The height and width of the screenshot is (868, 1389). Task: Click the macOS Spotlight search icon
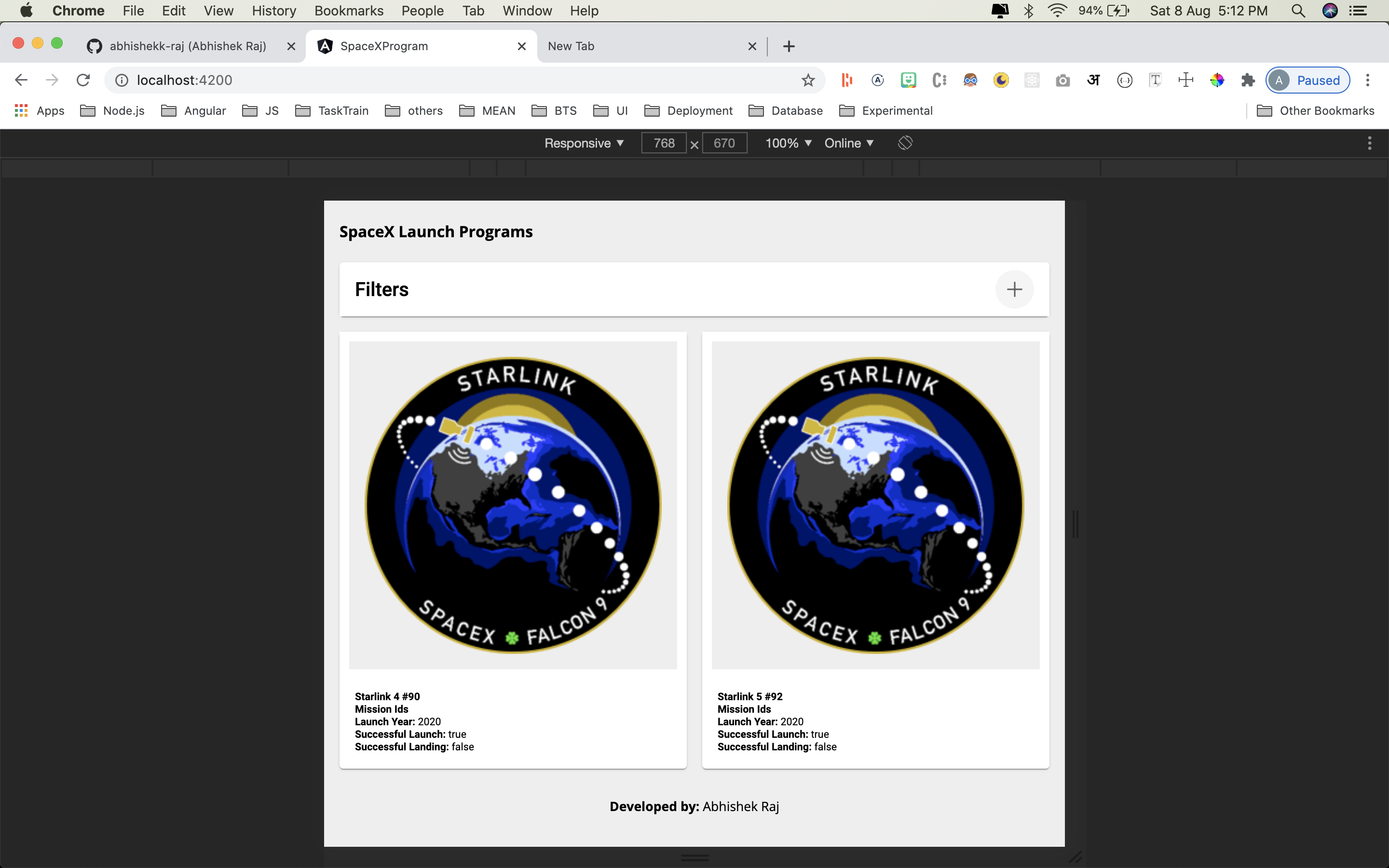[x=1298, y=10]
